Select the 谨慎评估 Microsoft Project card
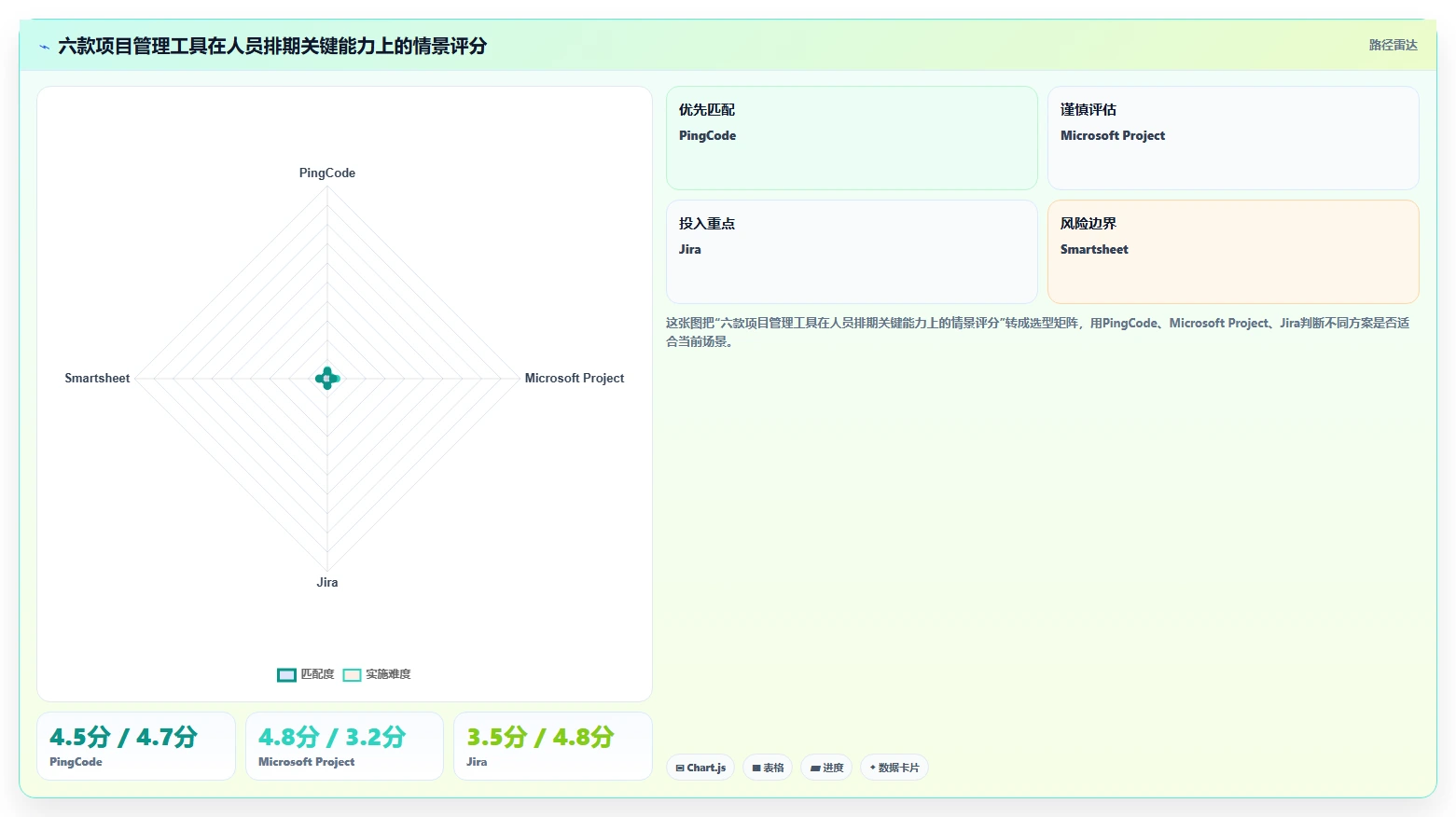 click(1233, 138)
